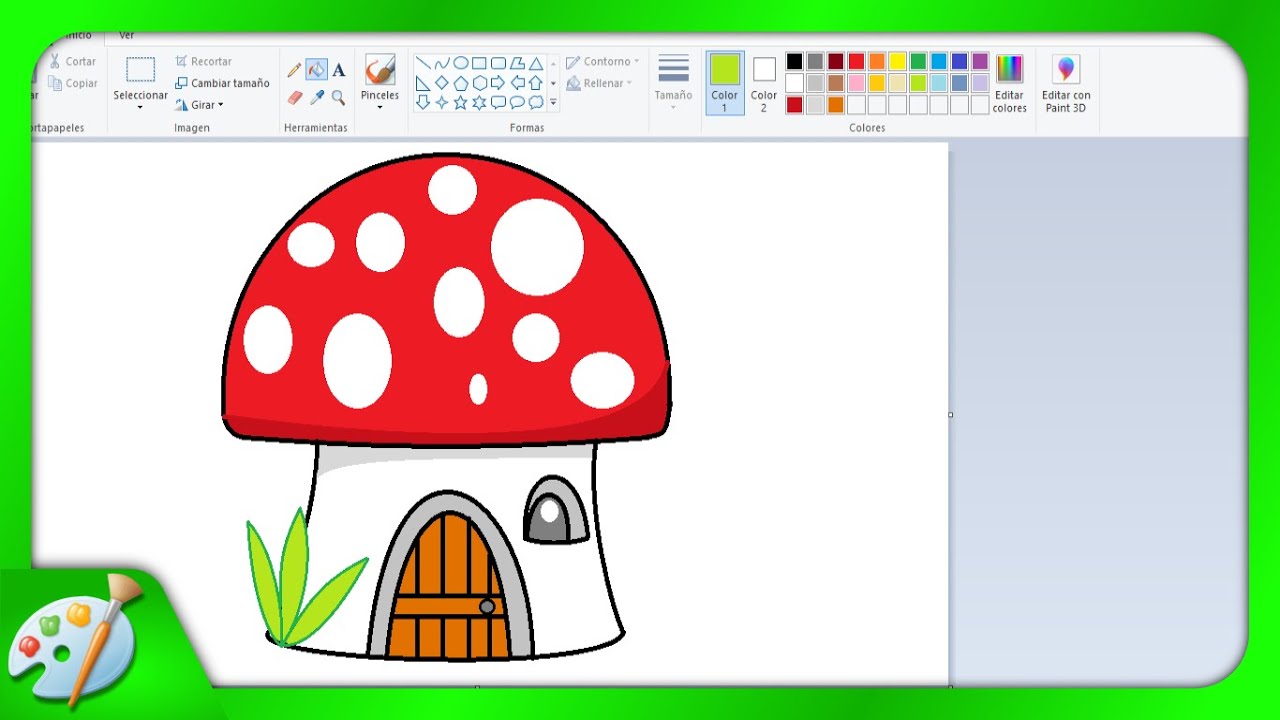Click Editar con Paint 3D
Screen dimensions: 1280x720
(x=1066, y=83)
